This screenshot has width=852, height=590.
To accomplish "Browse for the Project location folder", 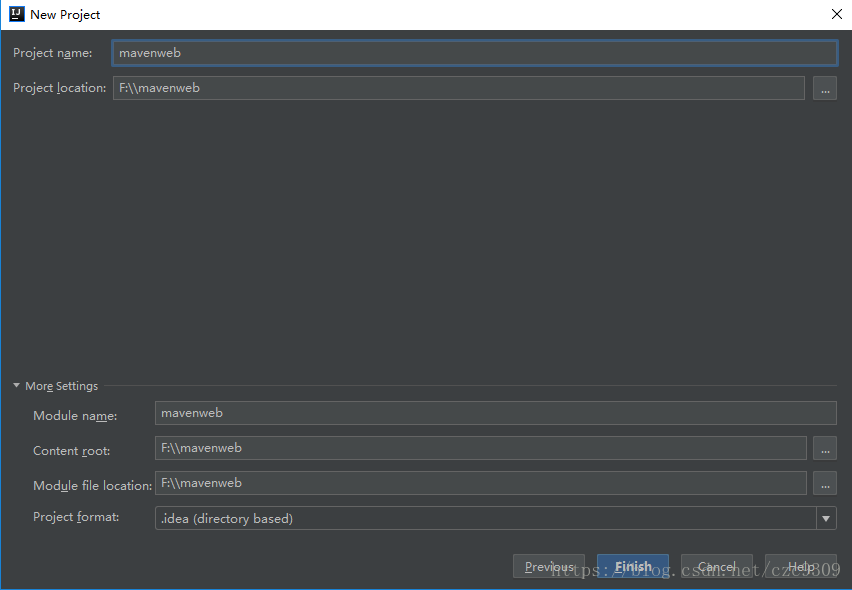I will tap(825, 88).
